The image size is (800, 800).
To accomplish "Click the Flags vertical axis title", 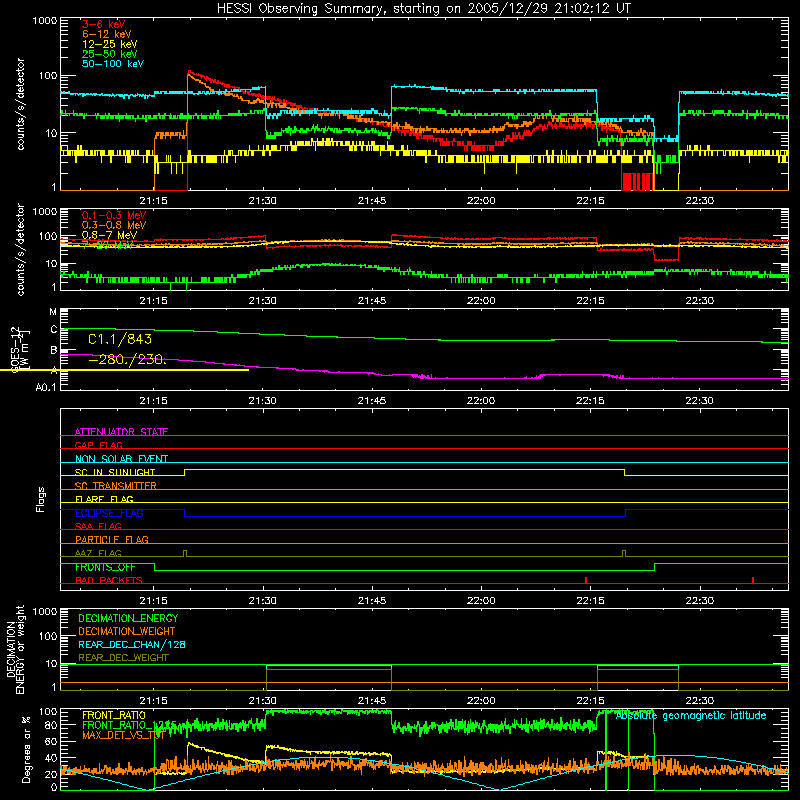I will [x=41, y=499].
